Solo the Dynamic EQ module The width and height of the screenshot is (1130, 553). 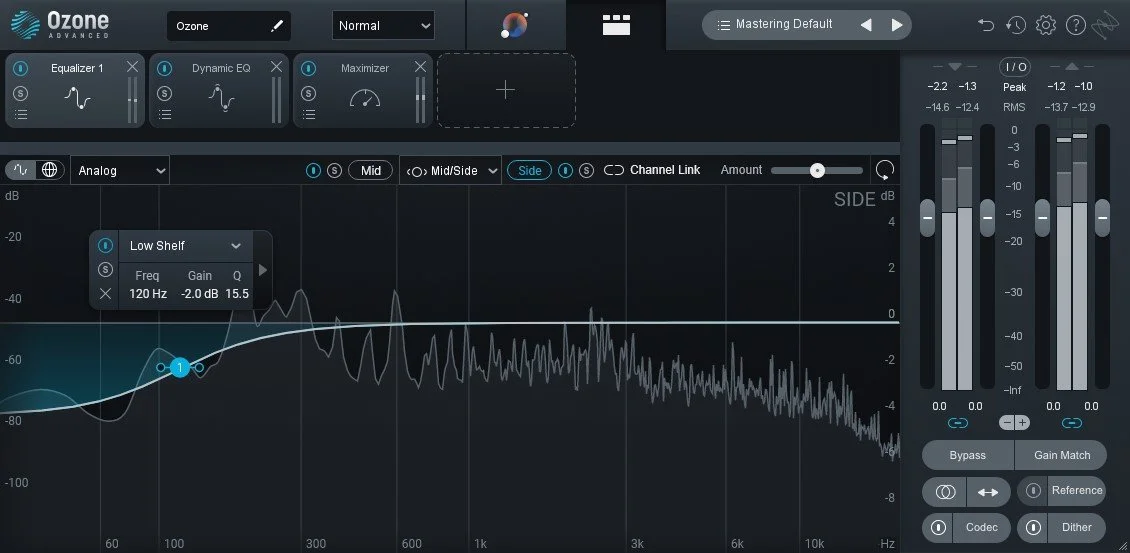pos(165,93)
